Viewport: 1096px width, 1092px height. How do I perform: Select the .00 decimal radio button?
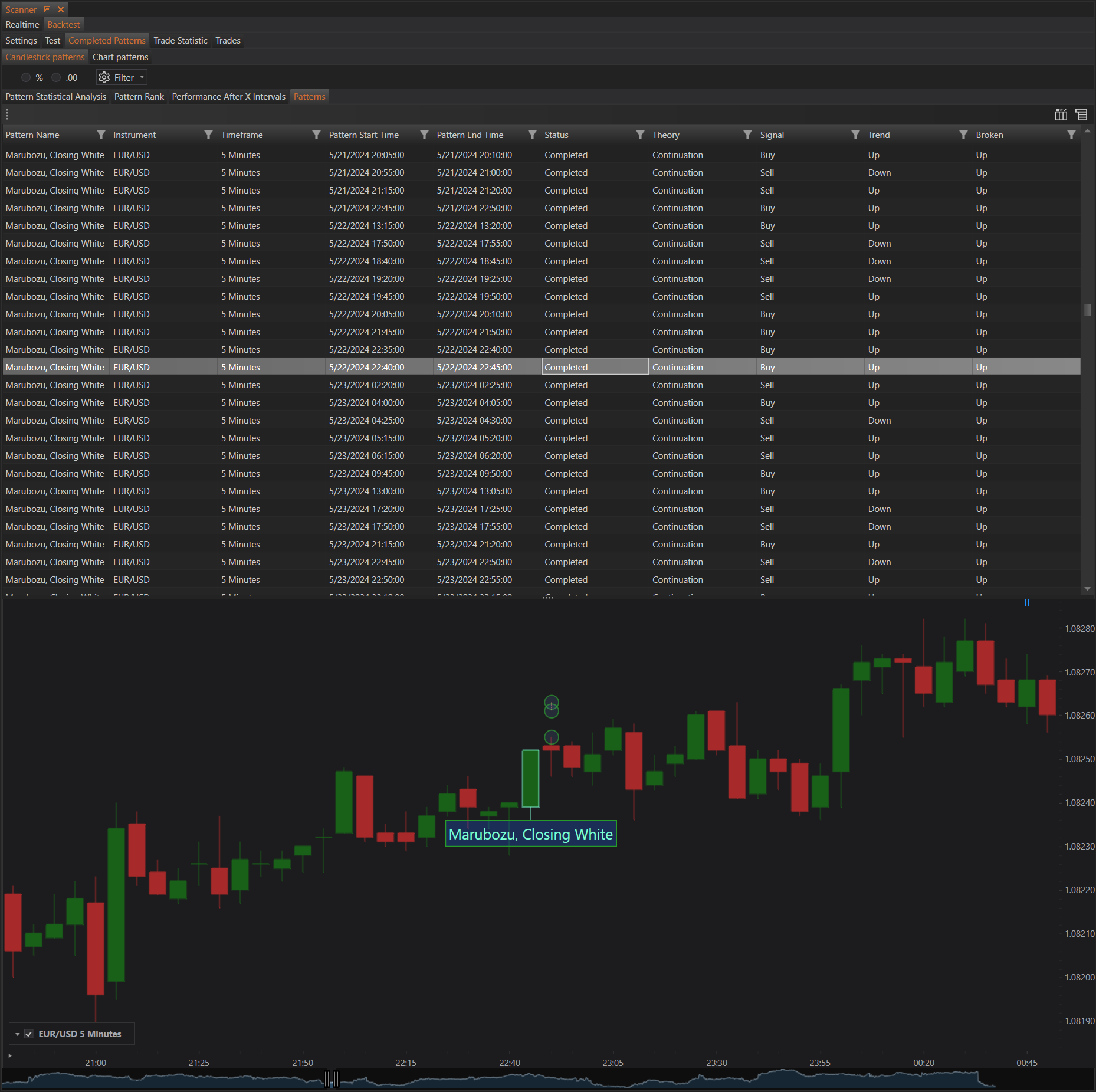coord(56,77)
